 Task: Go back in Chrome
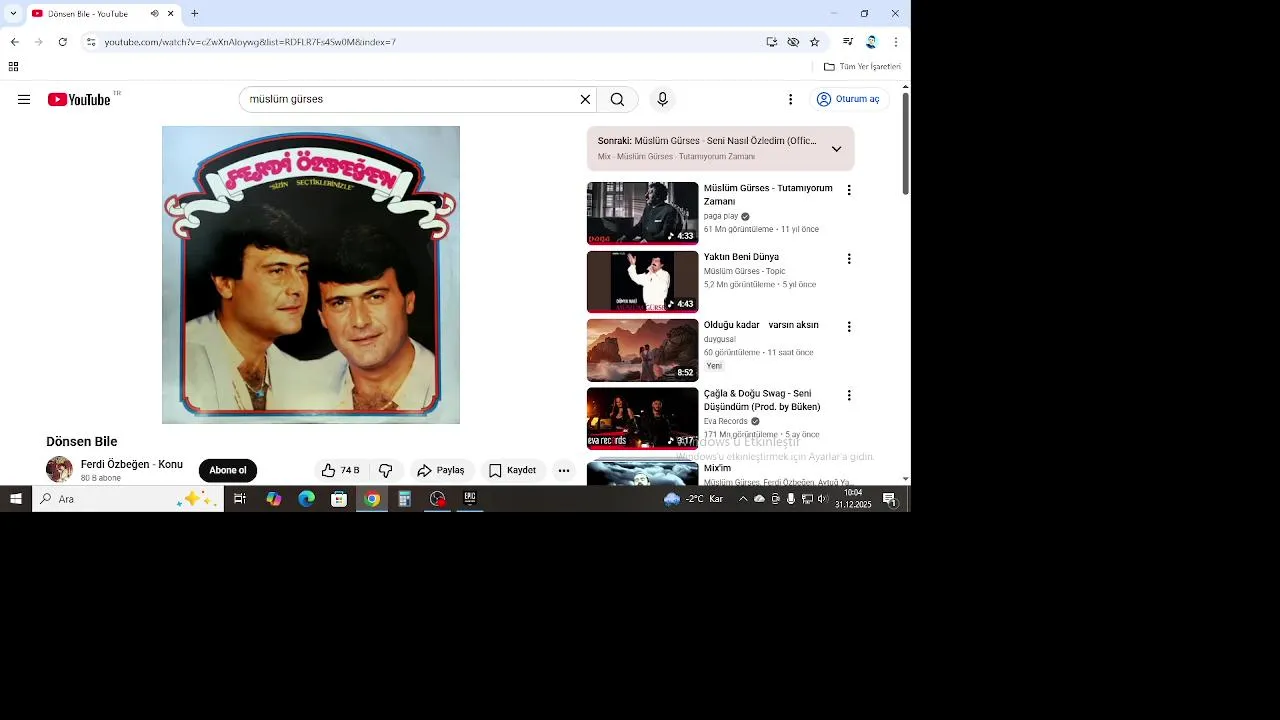(14, 42)
